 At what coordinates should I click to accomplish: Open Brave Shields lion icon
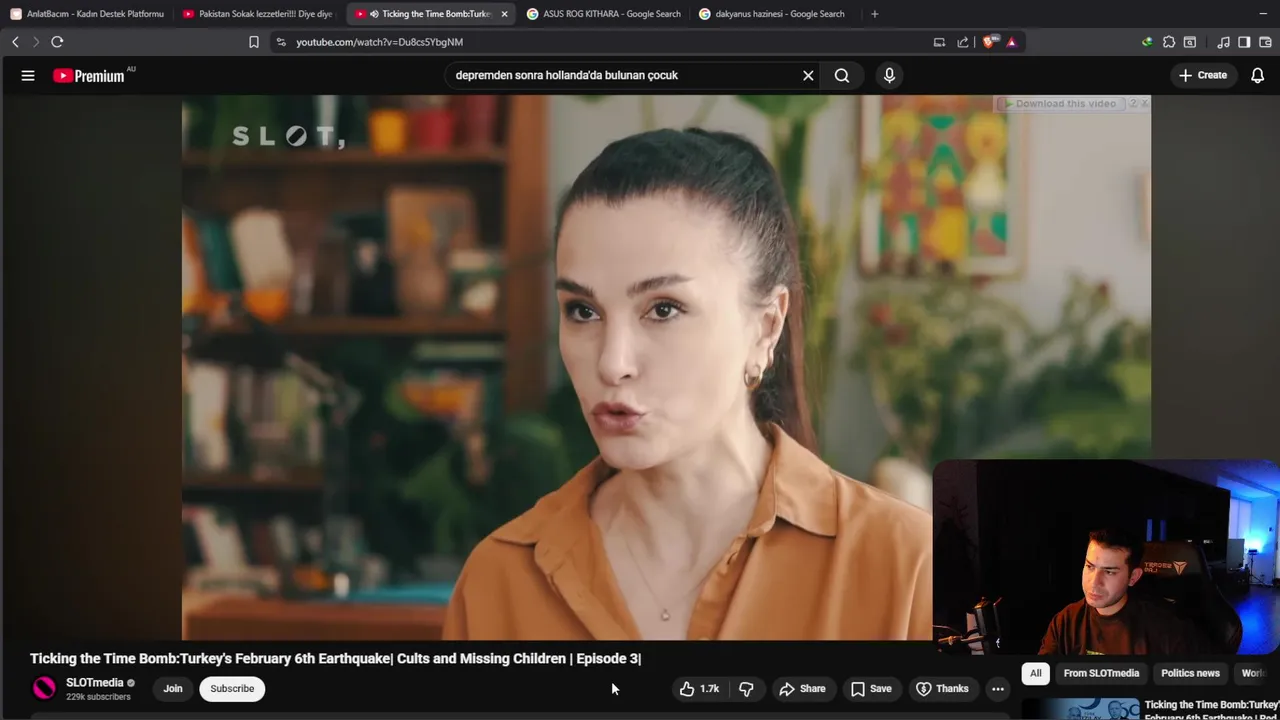pyautogui.click(x=990, y=42)
